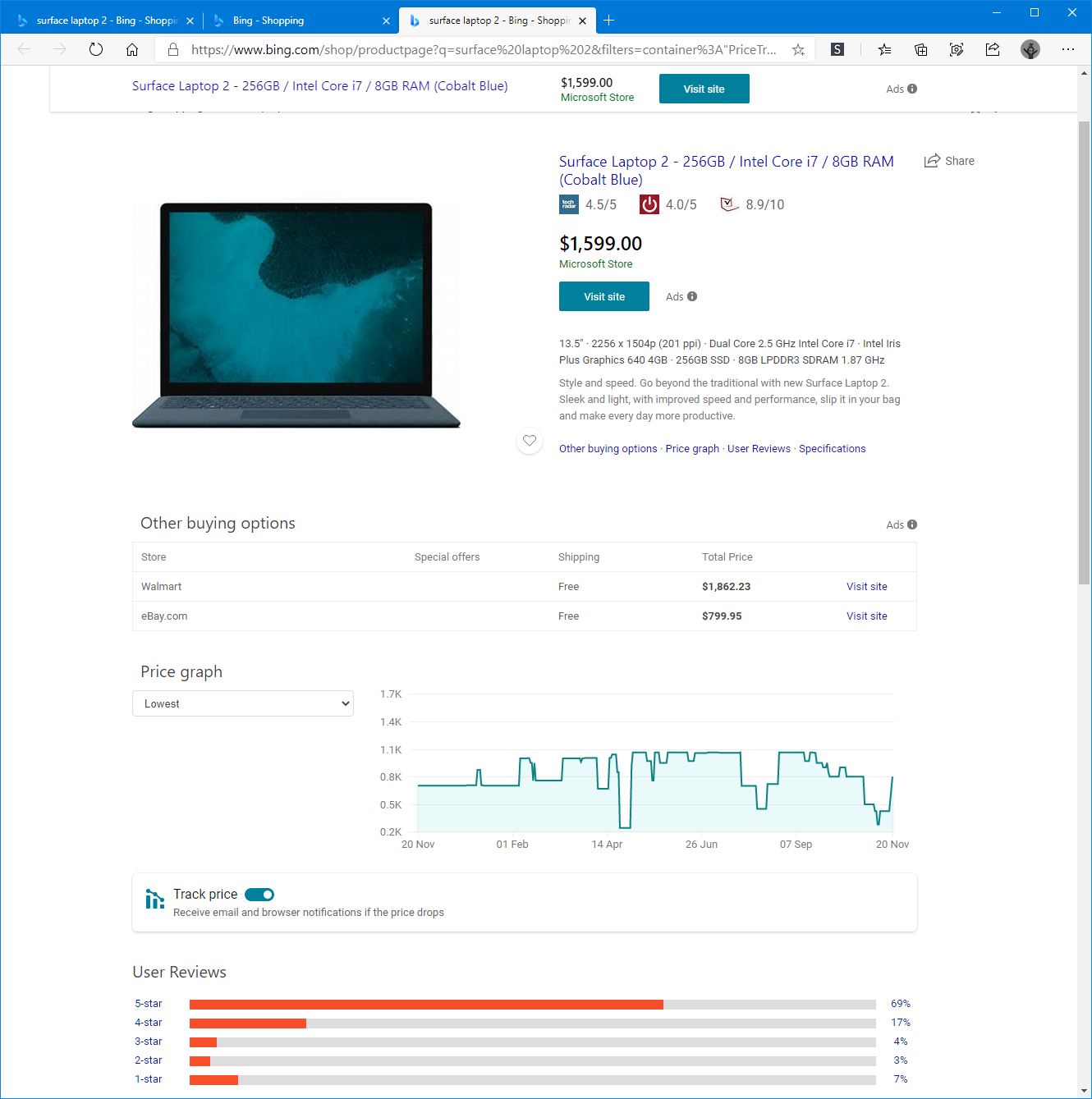Jump to Price graph link
1092x1099 pixels.
[x=692, y=449]
